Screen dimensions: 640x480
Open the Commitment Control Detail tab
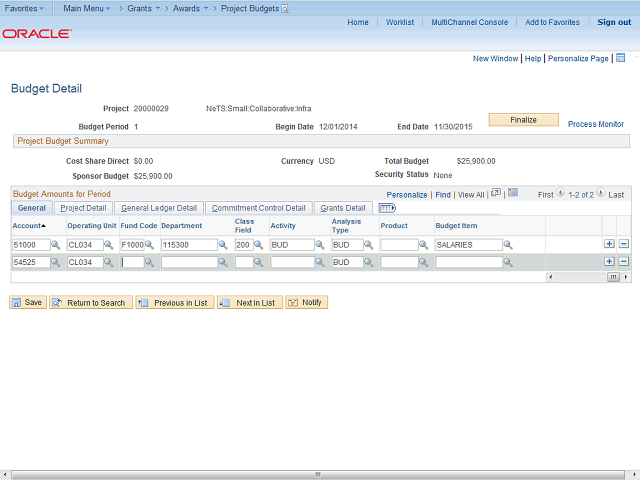click(x=259, y=208)
